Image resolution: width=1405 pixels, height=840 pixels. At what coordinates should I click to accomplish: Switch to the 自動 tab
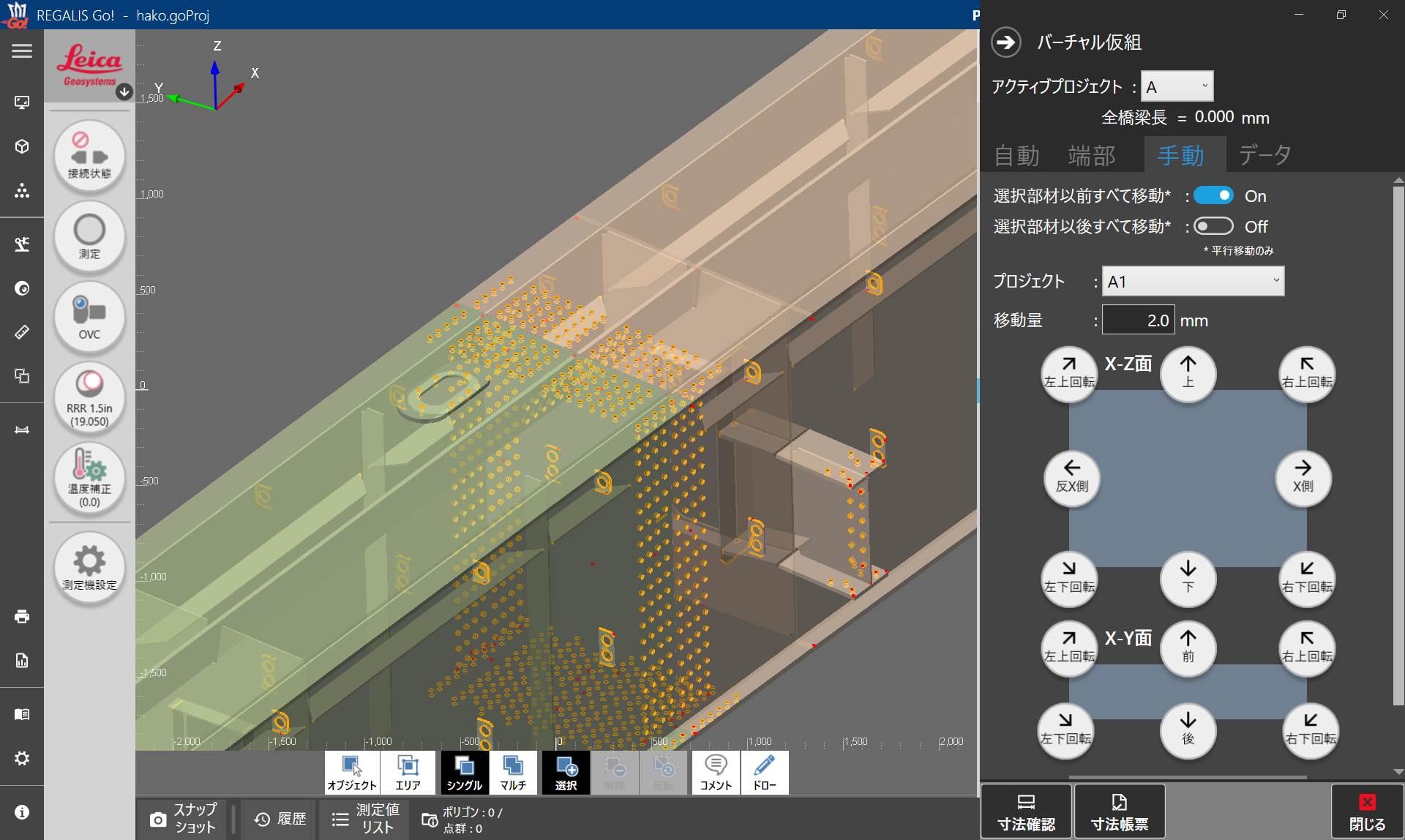tap(1016, 155)
